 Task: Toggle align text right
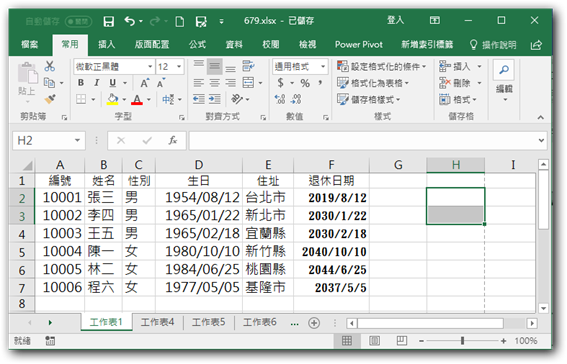pos(231,83)
